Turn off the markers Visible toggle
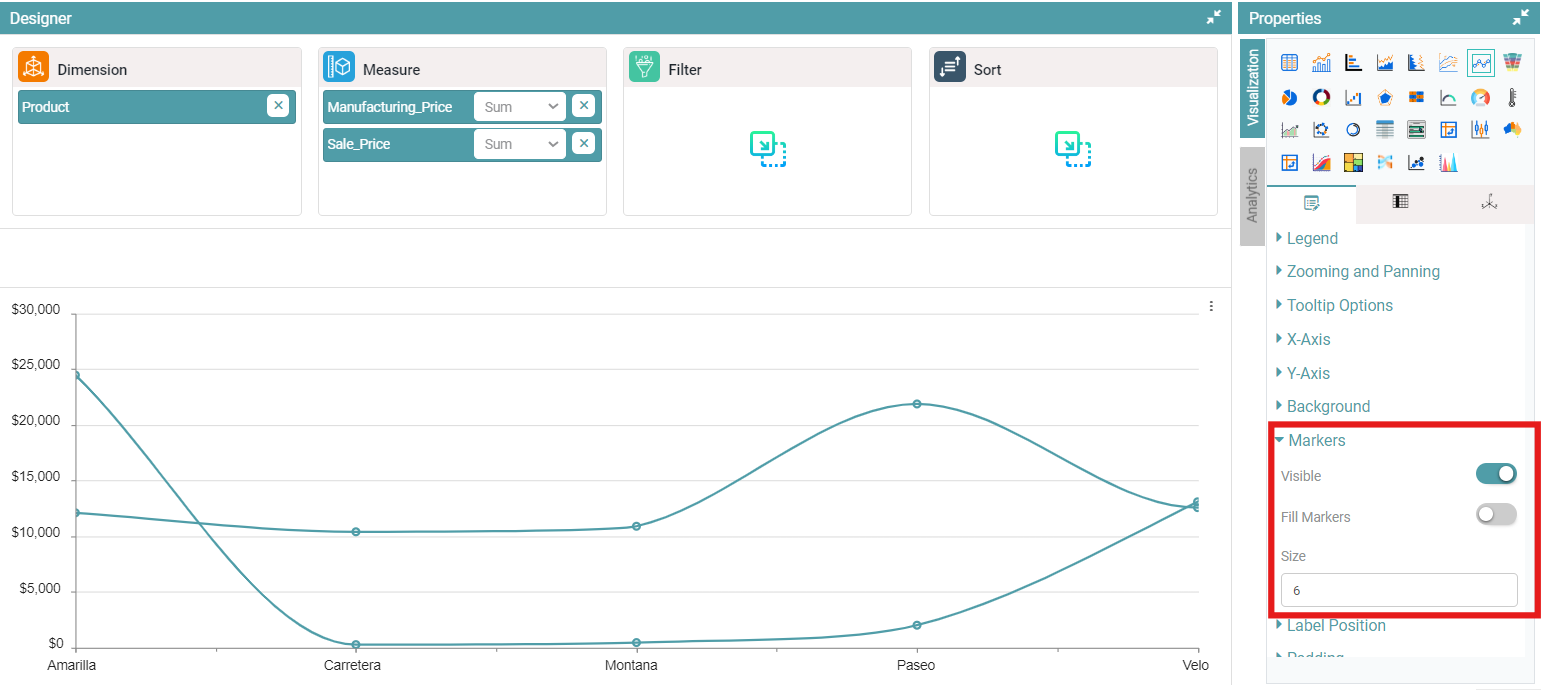 coord(1496,474)
